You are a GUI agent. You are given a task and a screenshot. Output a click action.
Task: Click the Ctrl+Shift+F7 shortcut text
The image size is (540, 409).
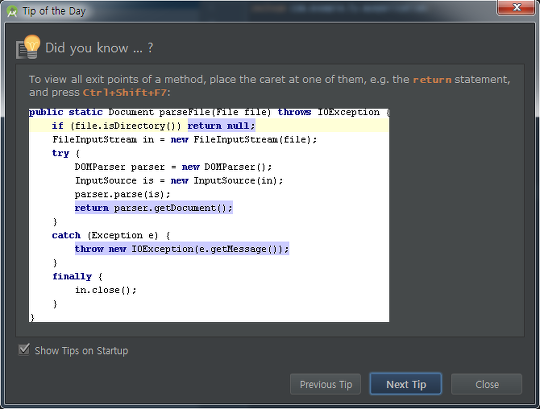point(125,93)
